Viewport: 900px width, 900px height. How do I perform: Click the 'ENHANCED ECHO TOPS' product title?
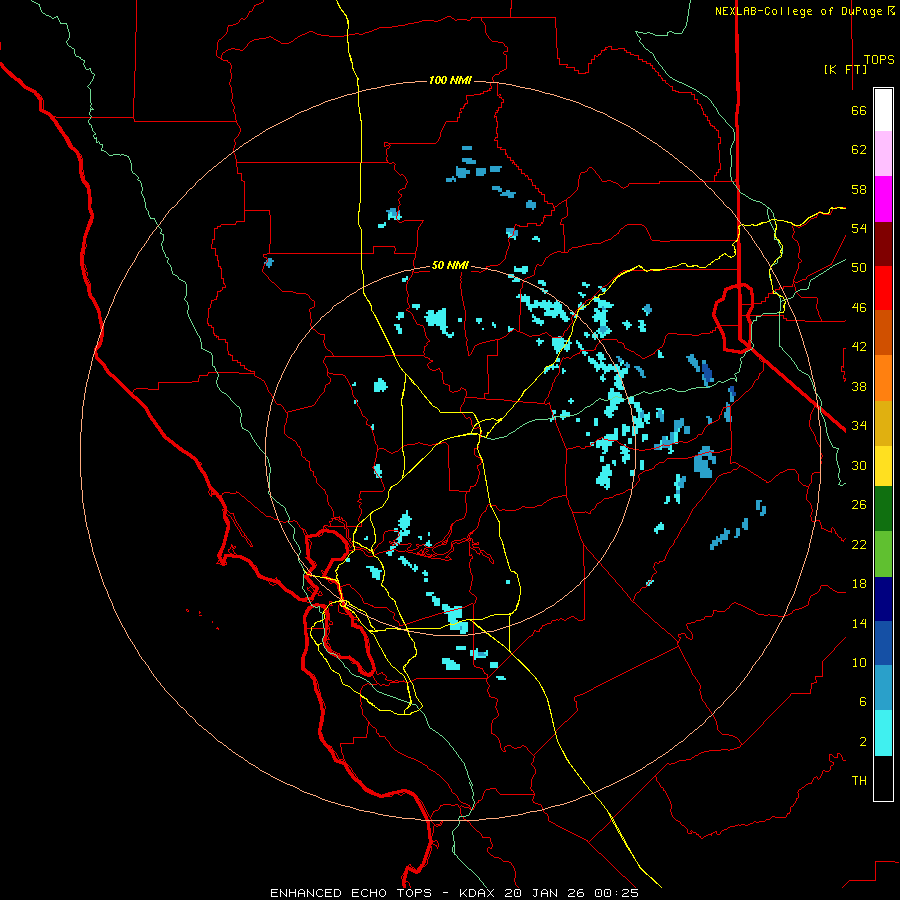pyautogui.click(x=351, y=893)
